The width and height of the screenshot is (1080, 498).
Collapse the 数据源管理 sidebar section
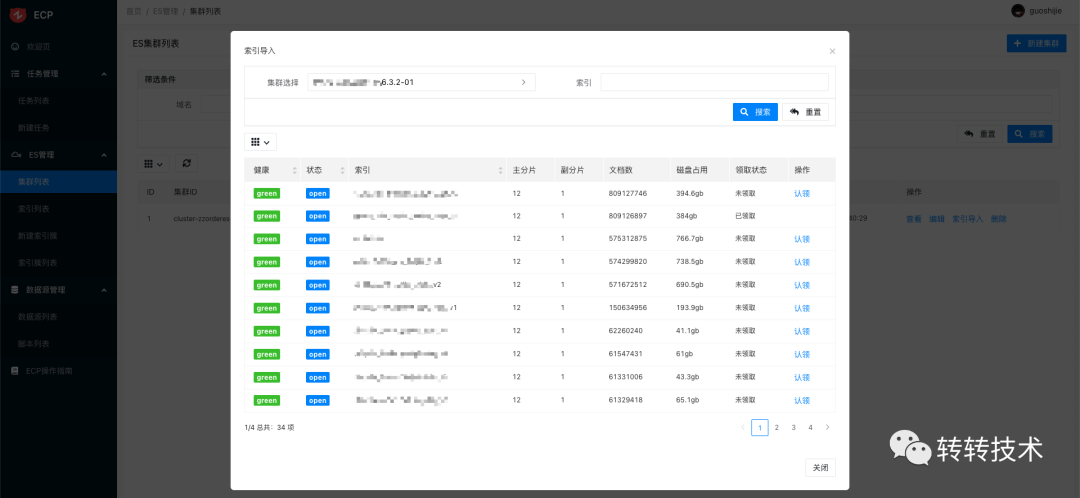(58, 290)
